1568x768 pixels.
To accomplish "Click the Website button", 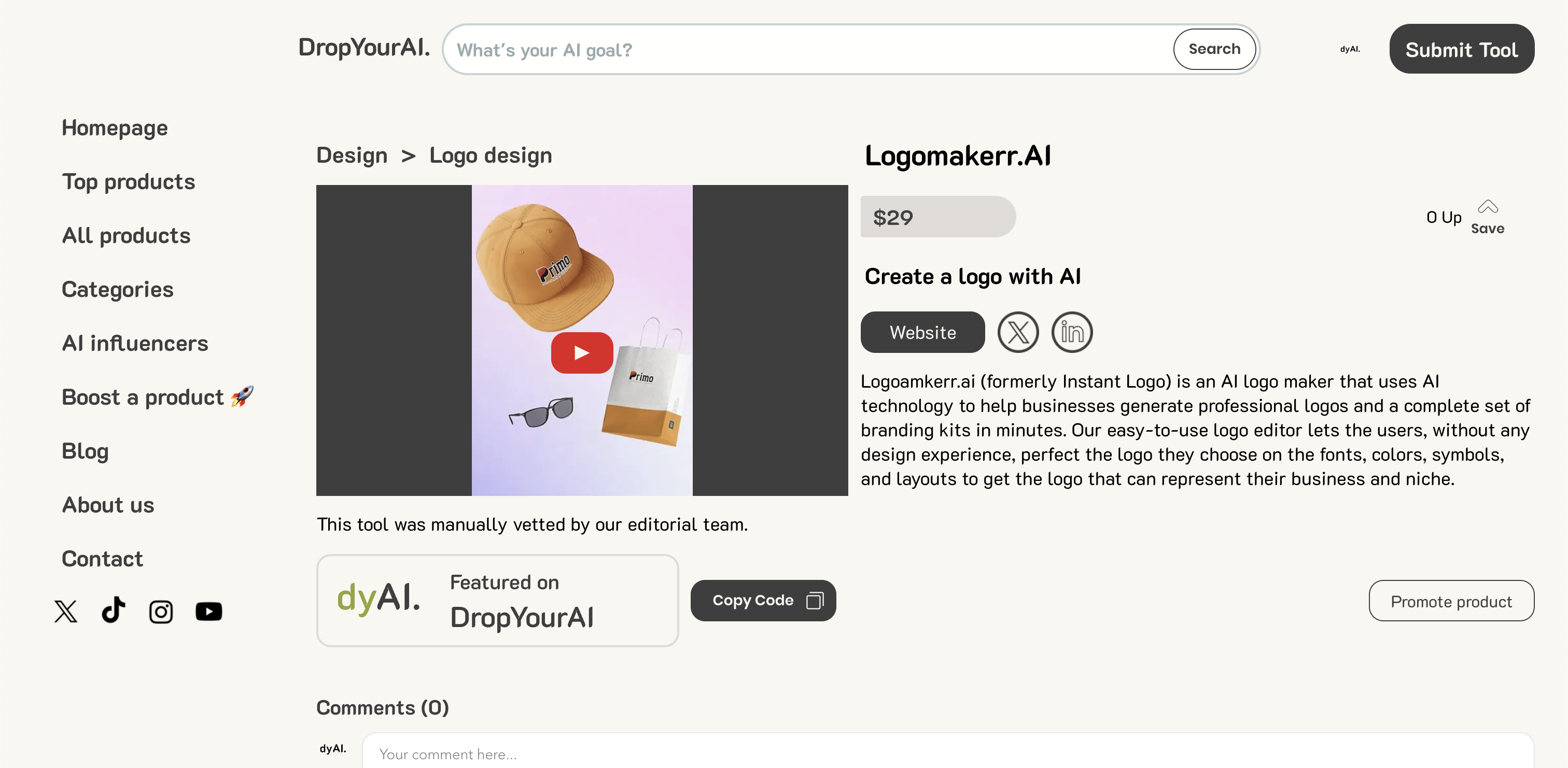I will pyautogui.click(x=922, y=332).
